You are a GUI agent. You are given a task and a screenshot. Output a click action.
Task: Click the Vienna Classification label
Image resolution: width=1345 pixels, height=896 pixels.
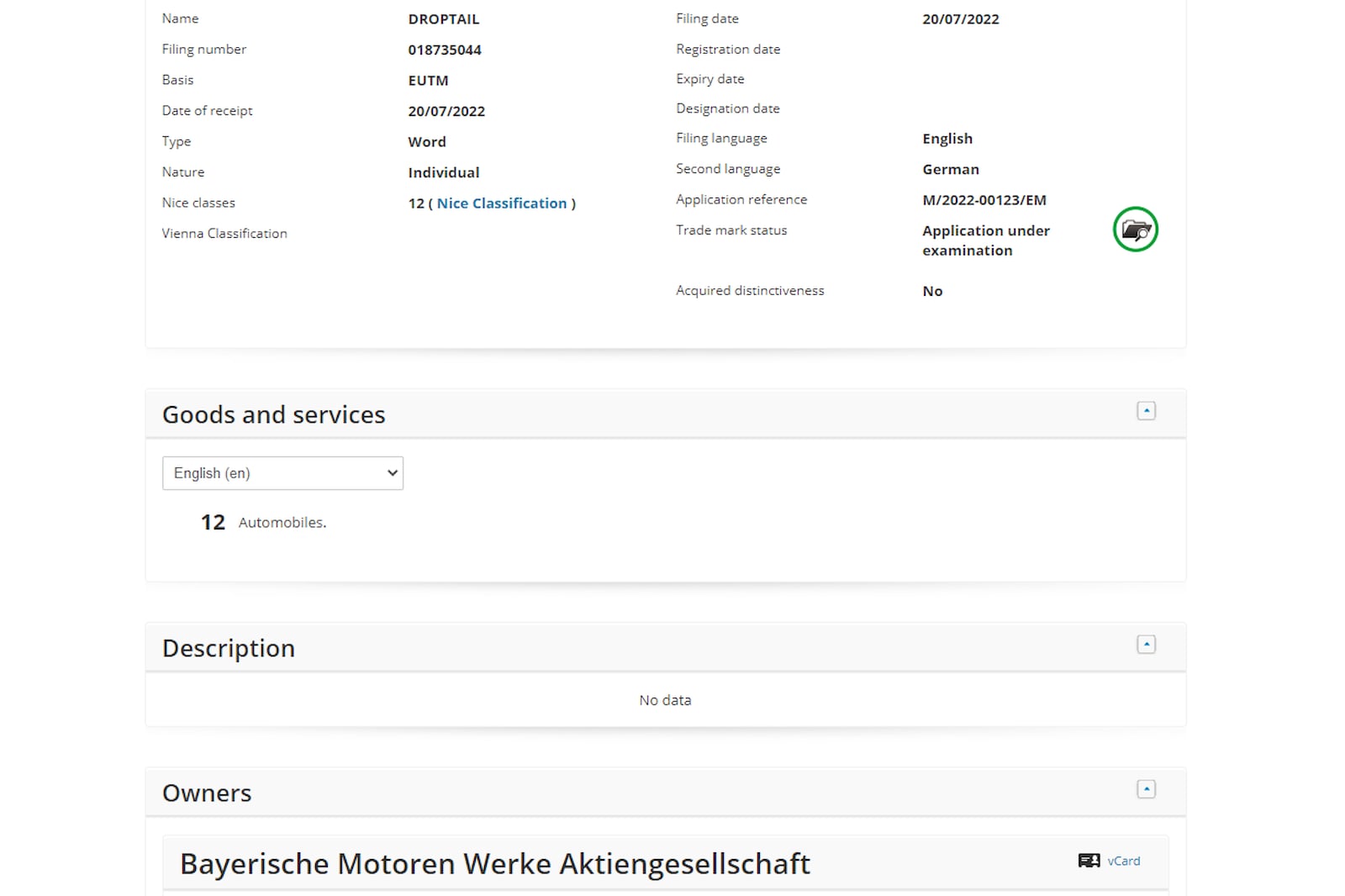pos(224,234)
